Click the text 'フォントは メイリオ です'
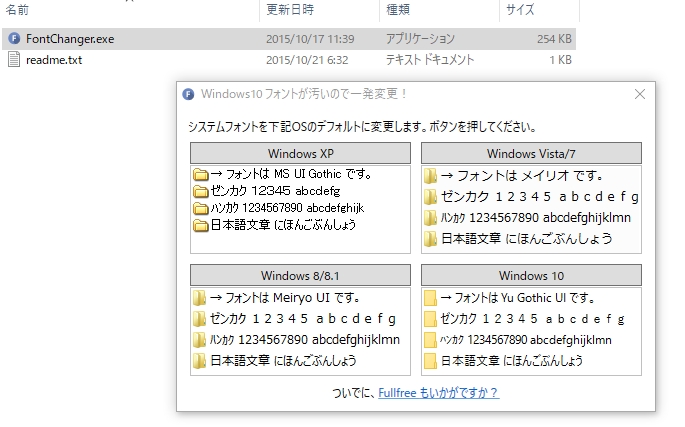685x427 pixels. click(x=529, y=176)
